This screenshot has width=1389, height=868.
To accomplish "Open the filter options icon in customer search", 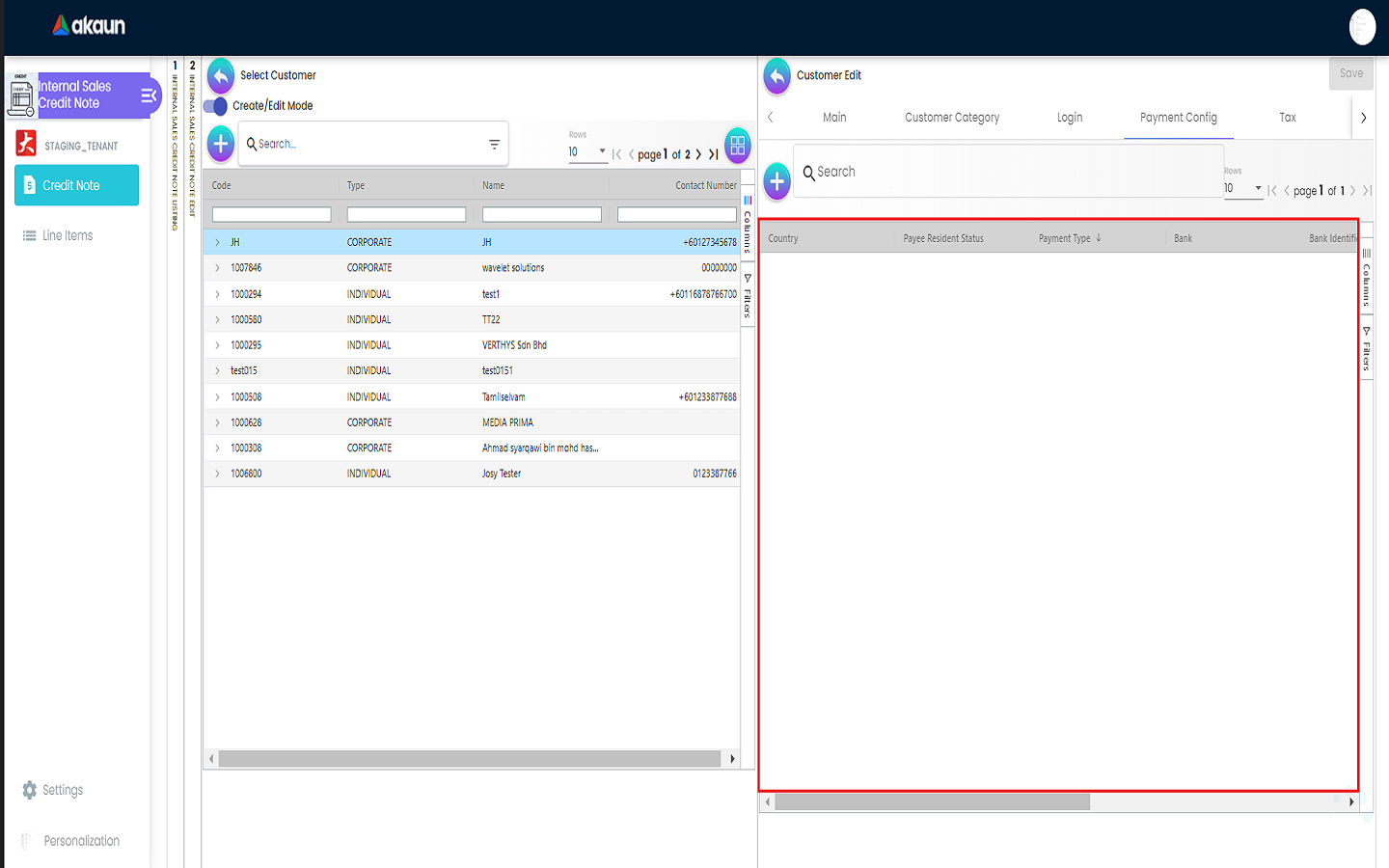I will pyautogui.click(x=494, y=145).
